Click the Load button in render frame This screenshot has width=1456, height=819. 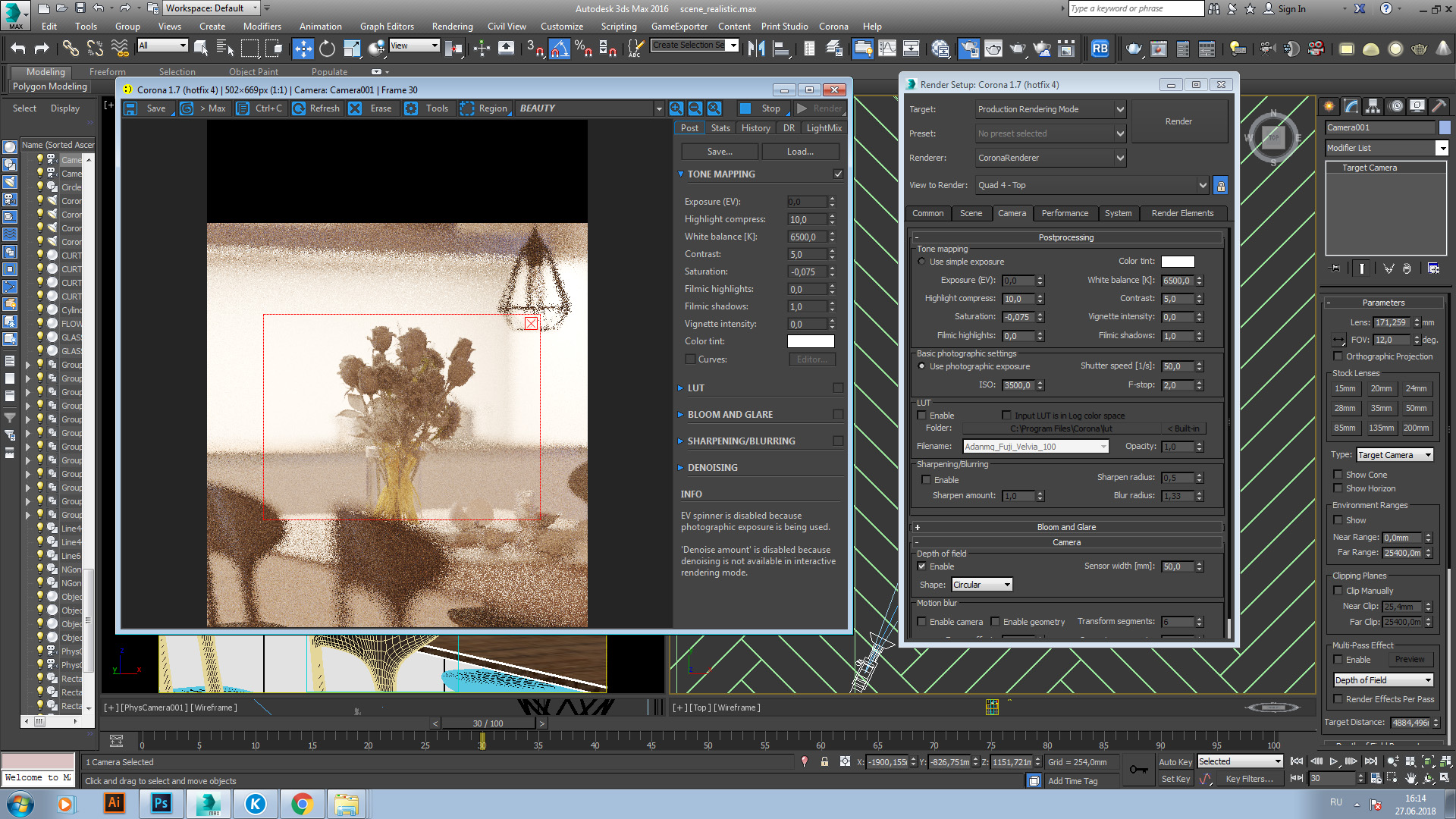(799, 151)
